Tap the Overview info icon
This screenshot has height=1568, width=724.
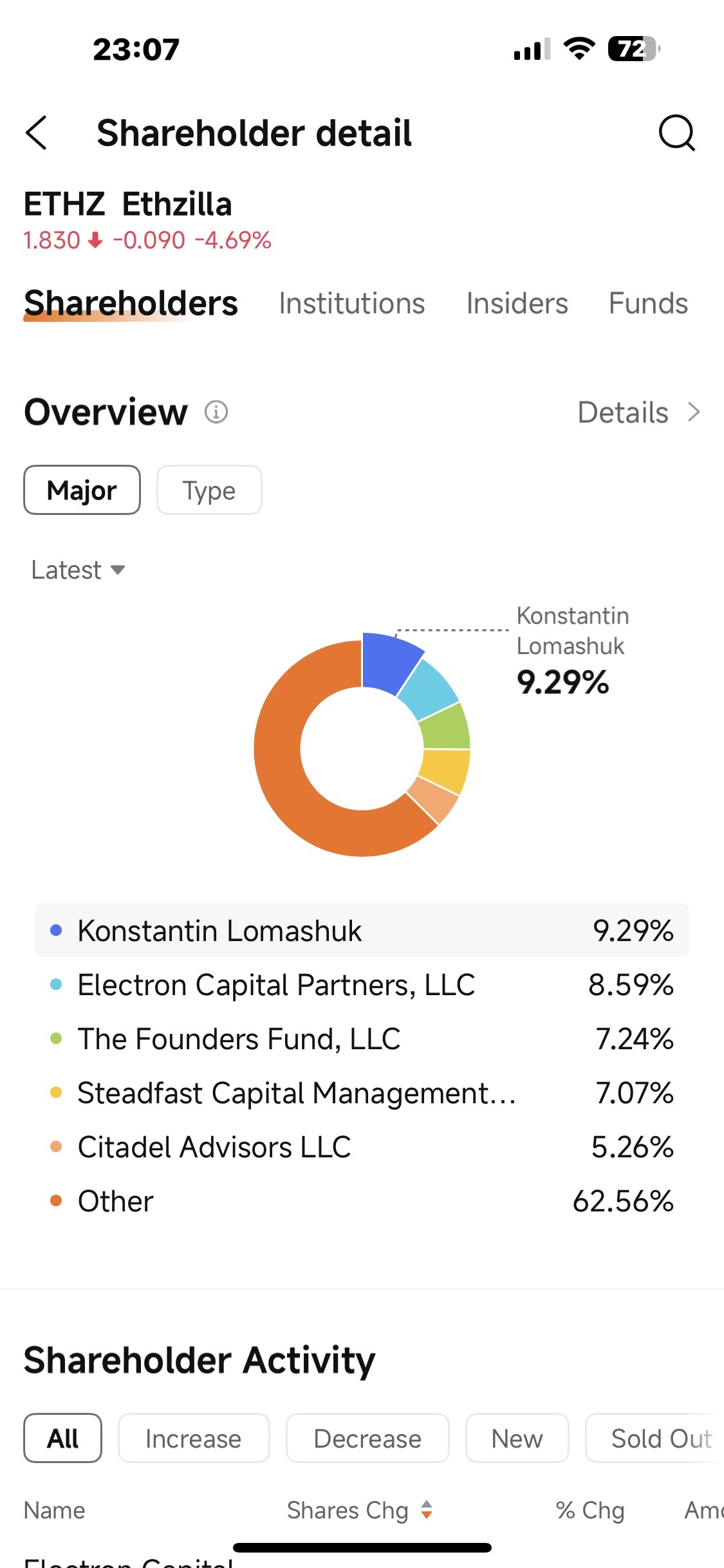(x=216, y=412)
